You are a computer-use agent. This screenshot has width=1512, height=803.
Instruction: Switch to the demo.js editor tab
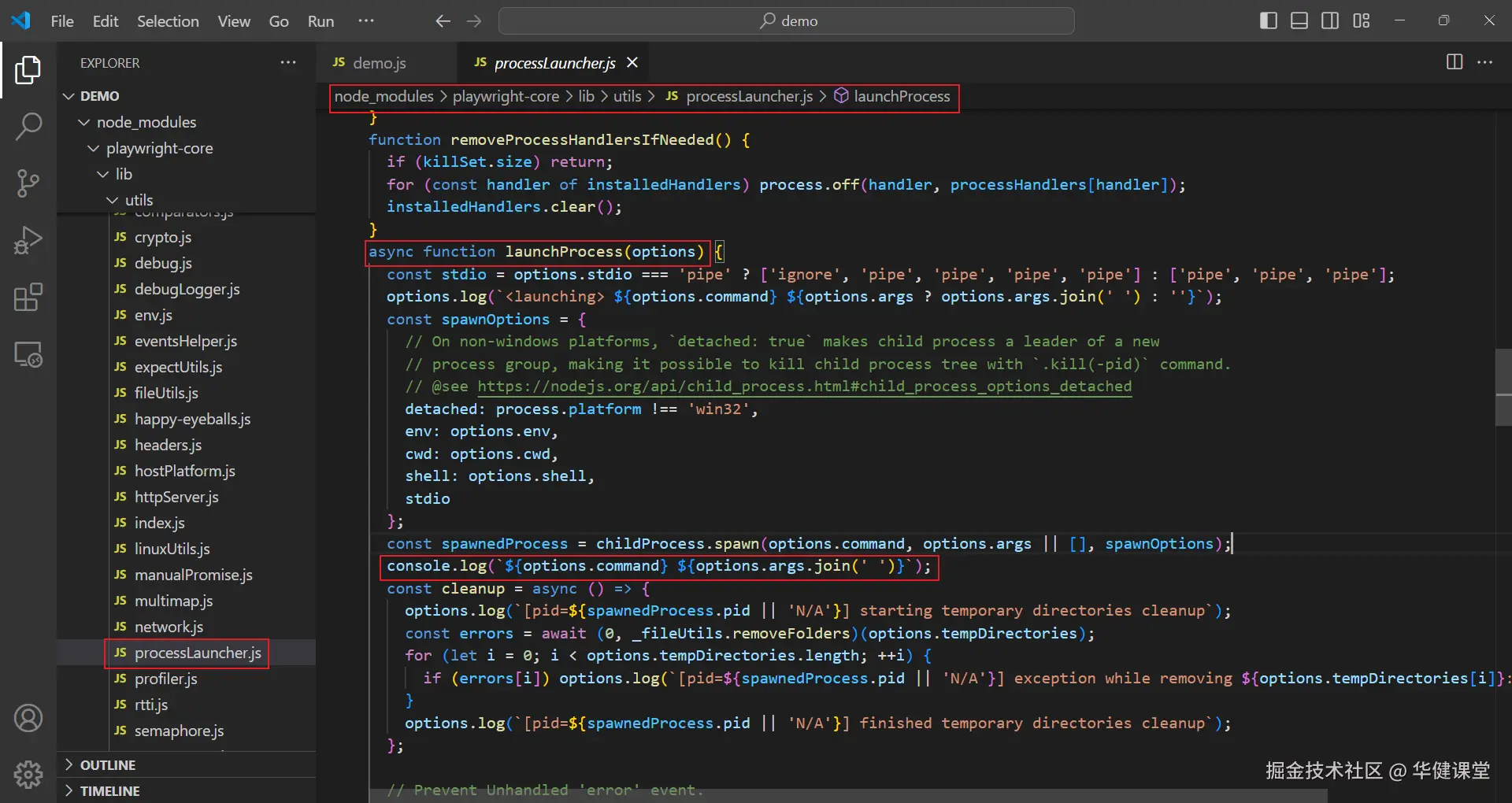pyautogui.click(x=379, y=63)
